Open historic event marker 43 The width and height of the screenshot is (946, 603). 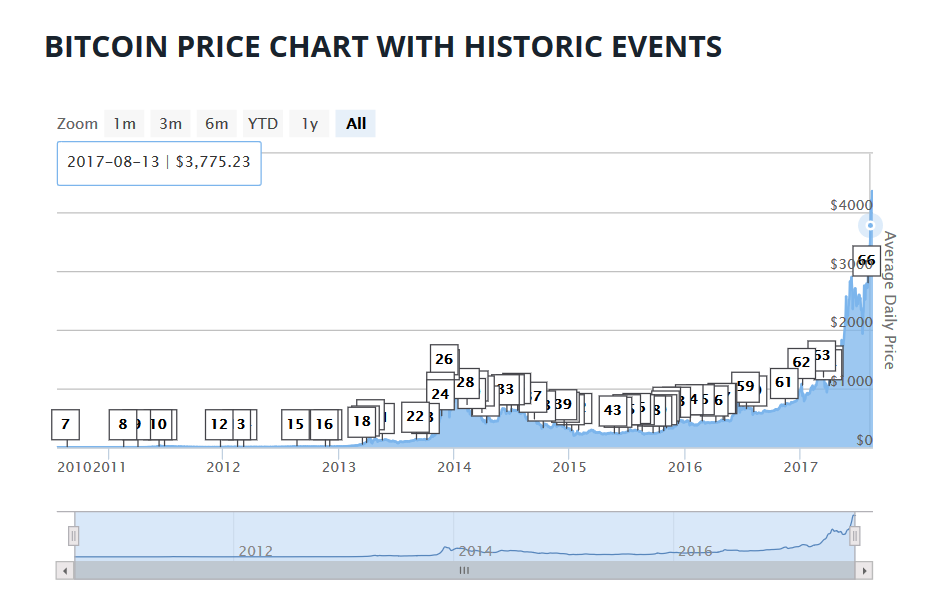[613, 410]
